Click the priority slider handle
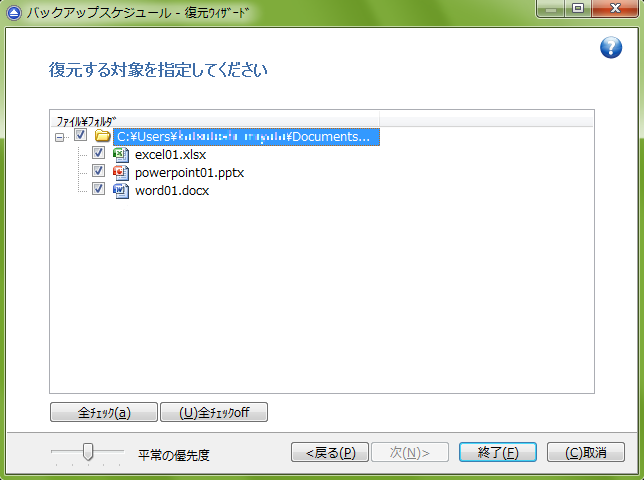Image resolution: width=644 pixels, height=480 pixels. coord(88,452)
